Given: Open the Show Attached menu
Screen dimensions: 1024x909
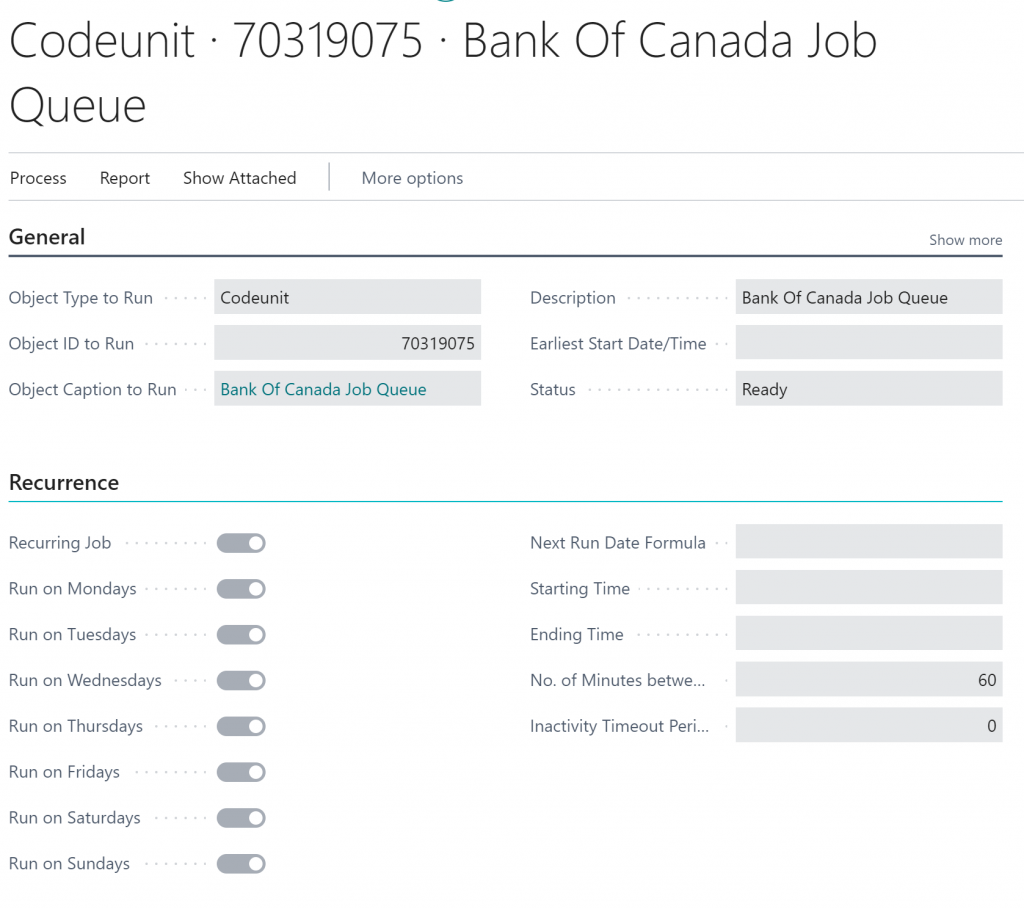Looking at the screenshot, I should [x=239, y=178].
